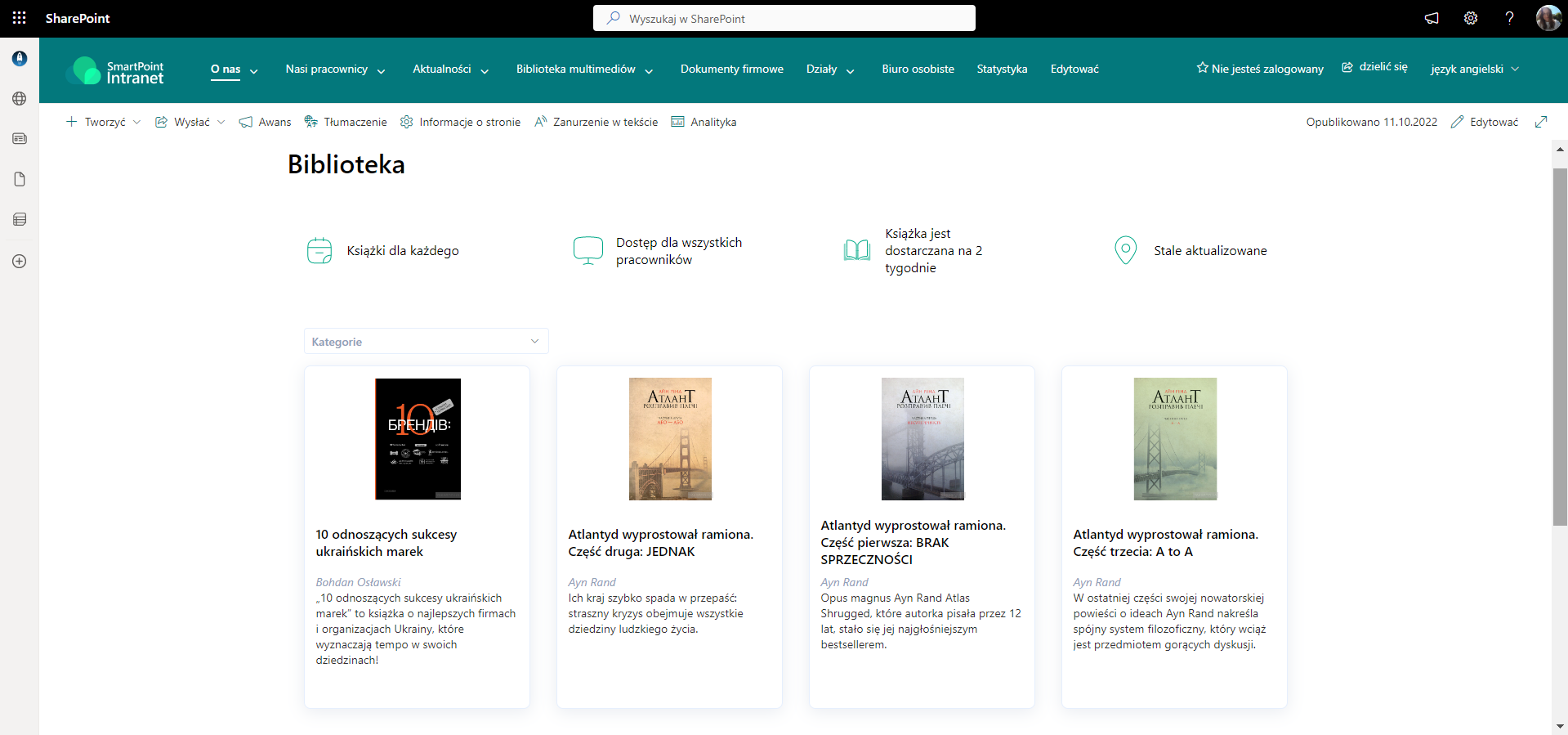Expand the Tworzyć create dropdown
1568x735 pixels.
[104, 122]
